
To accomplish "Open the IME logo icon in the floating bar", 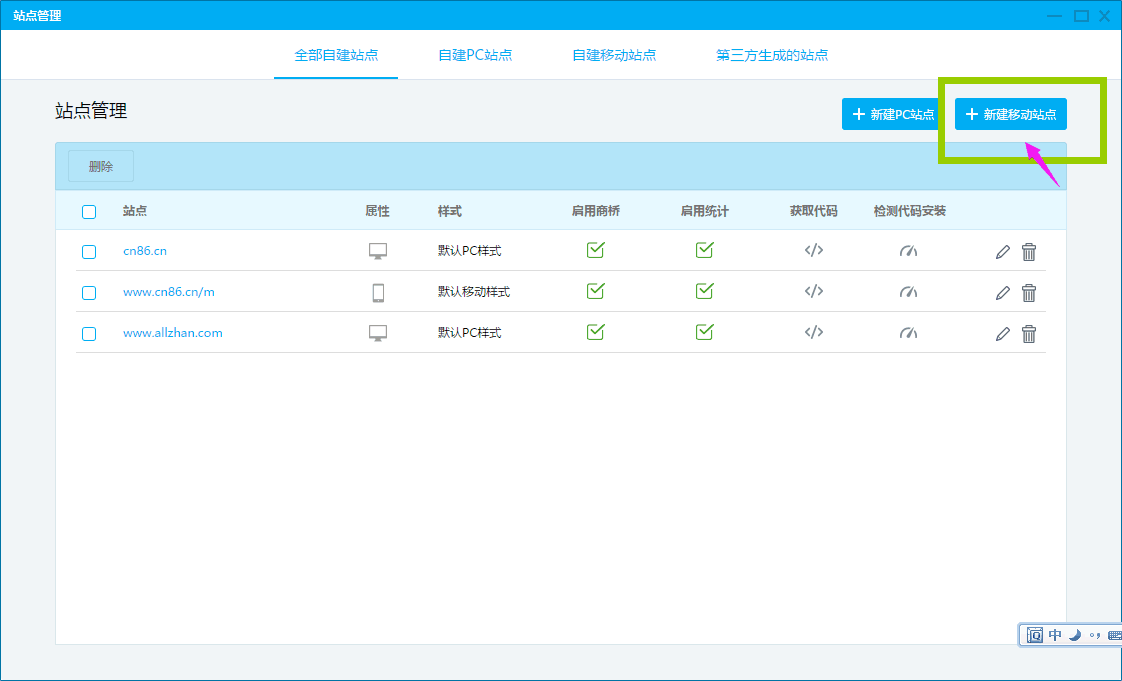I will [1035, 635].
